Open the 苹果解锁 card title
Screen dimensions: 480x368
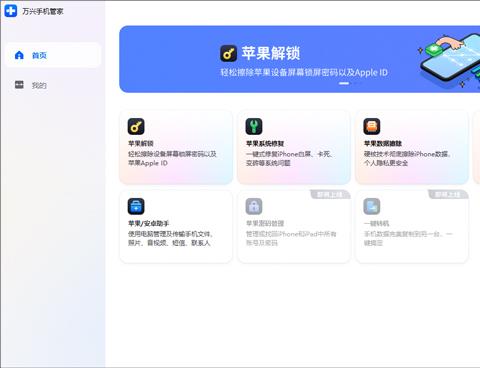[x=141, y=143]
